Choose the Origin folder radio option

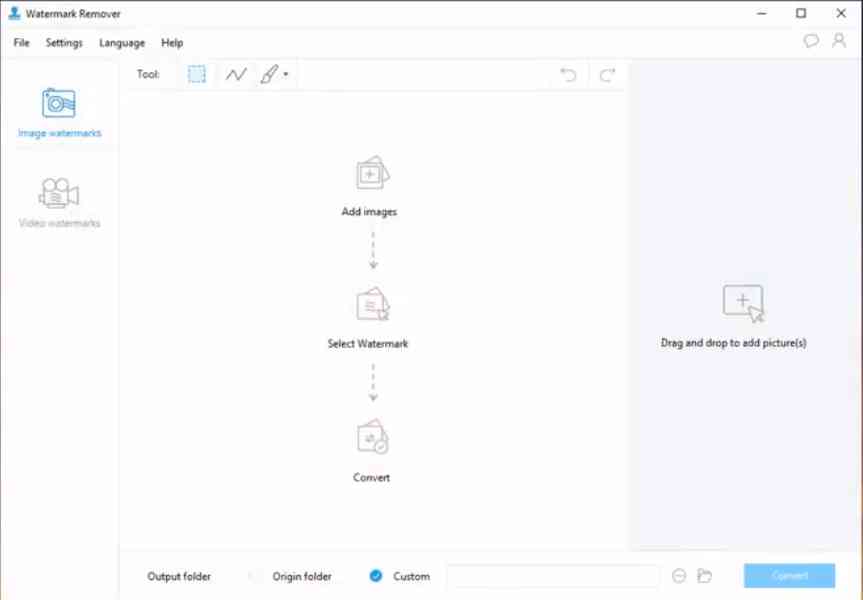(x=255, y=576)
